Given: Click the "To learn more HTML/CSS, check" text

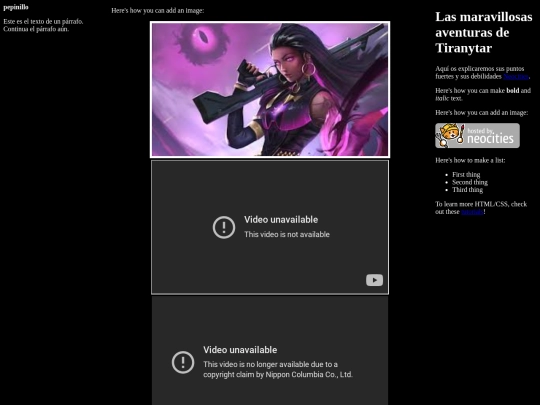Looking at the screenshot, I should tap(481, 204).
